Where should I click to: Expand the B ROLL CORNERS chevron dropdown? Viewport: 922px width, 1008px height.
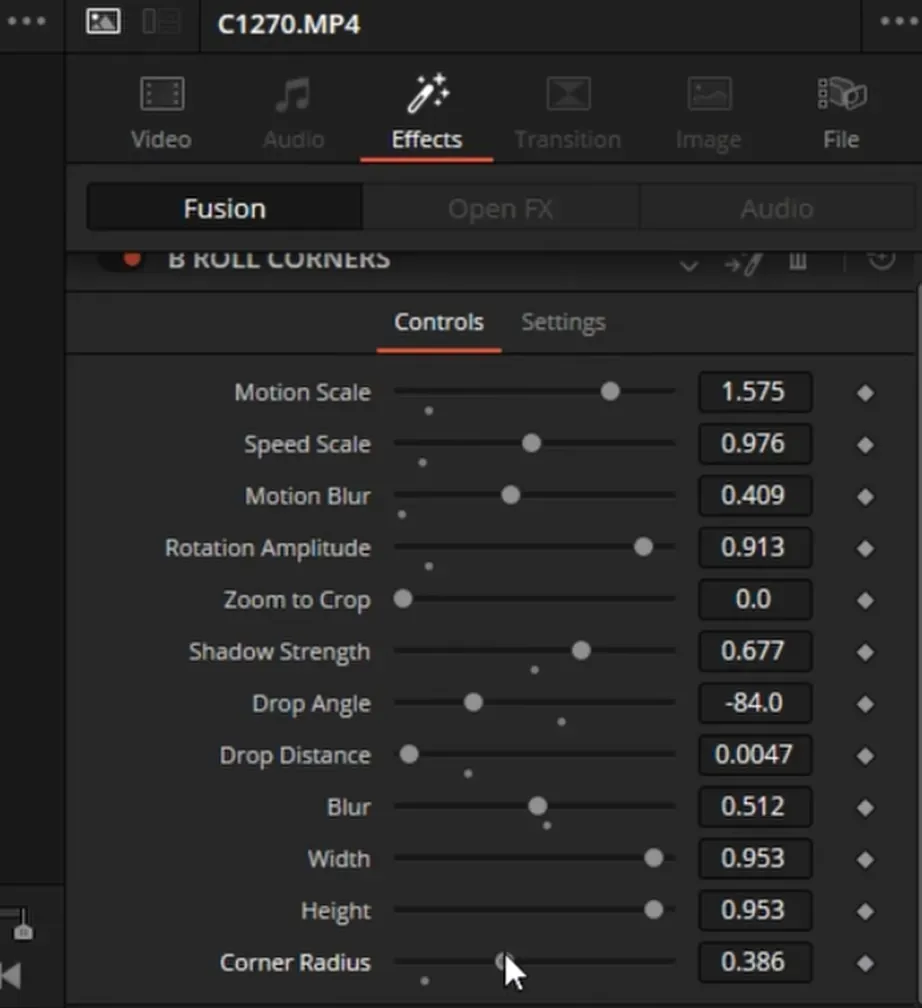click(689, 264)
